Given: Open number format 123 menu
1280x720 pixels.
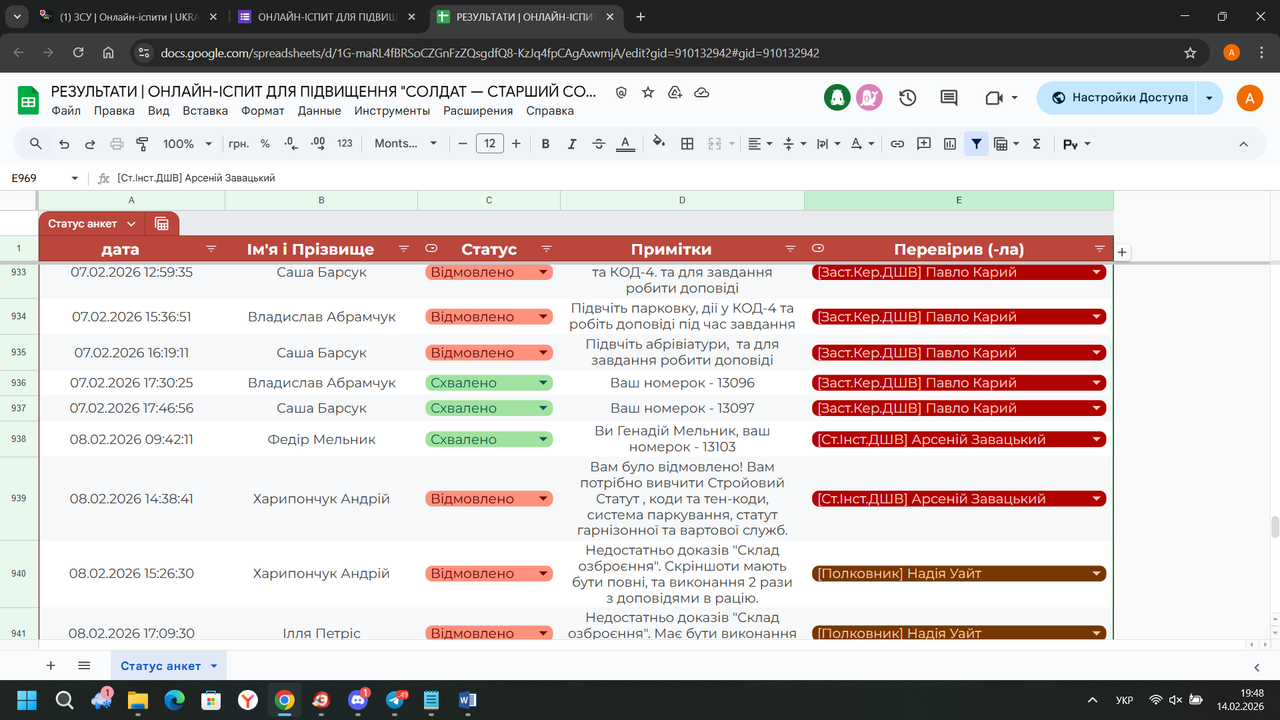Looking at the screenshot, I should click(x=345, y=144).
